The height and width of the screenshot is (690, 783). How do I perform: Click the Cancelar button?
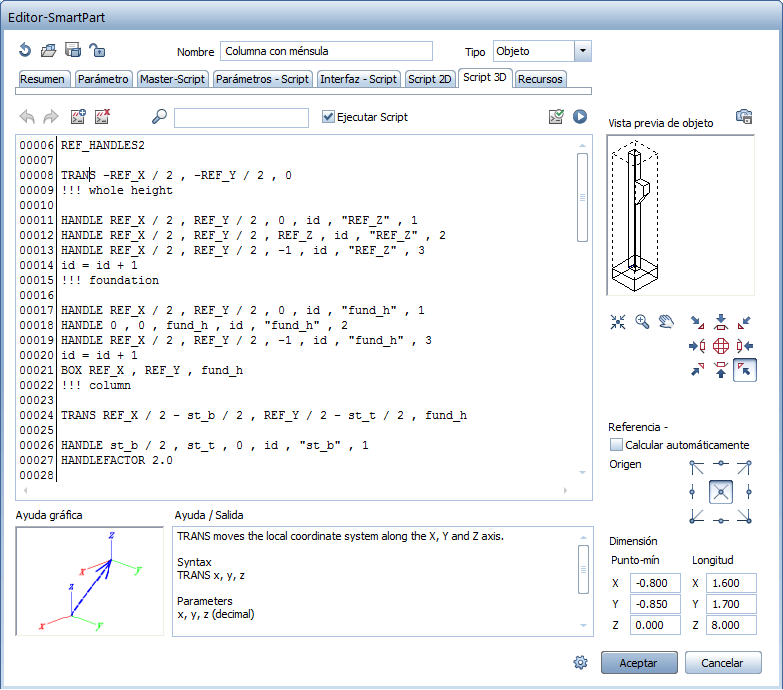[x=723, y=663]
